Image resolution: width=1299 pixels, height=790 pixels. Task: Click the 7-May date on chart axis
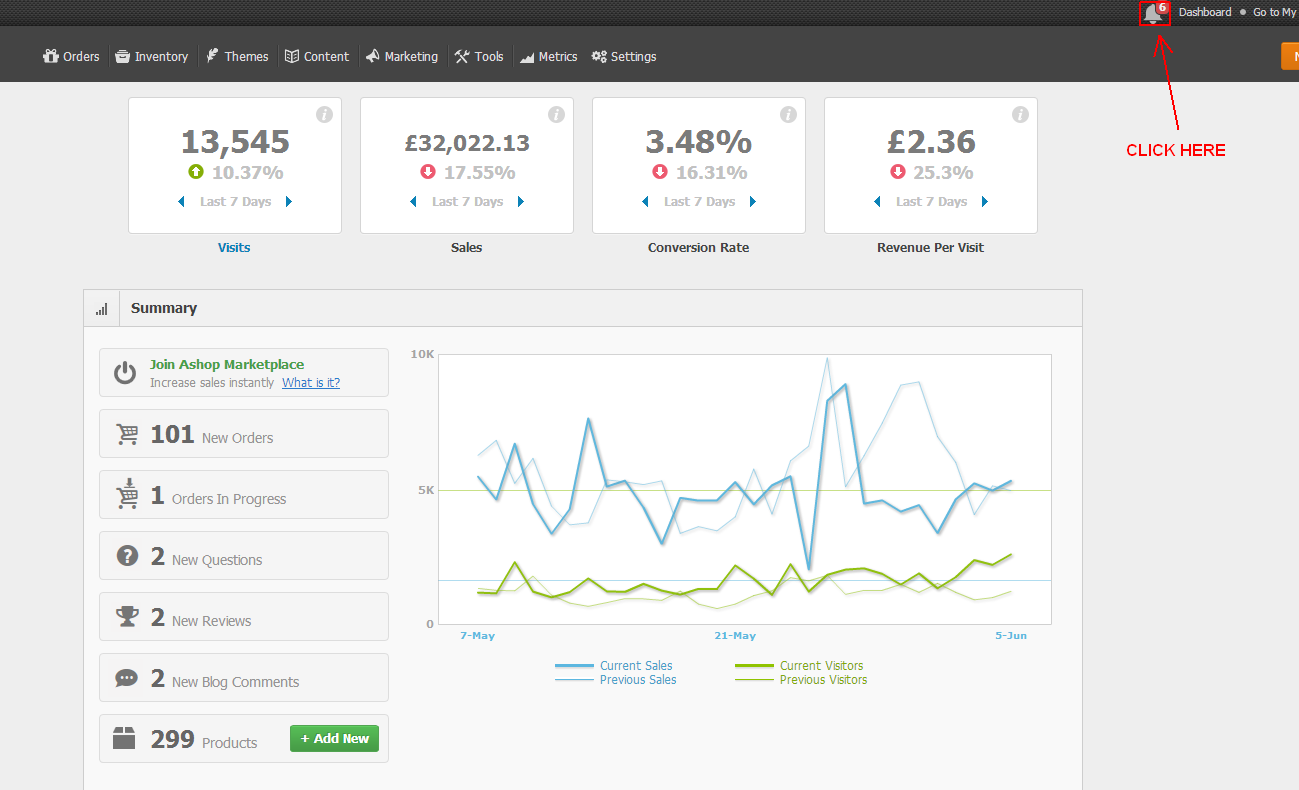click(477, 636)
